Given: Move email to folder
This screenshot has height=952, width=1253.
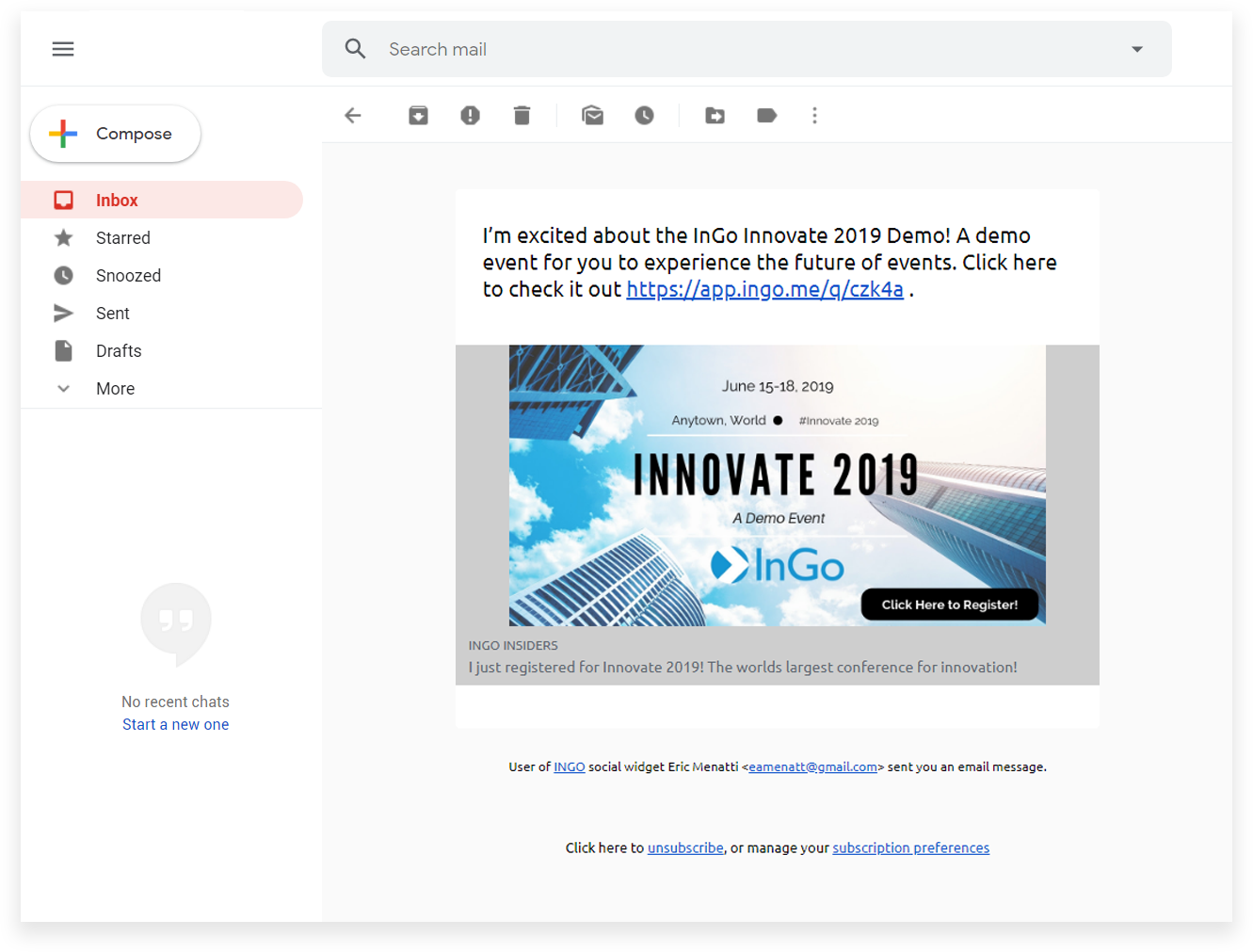Looking at the screenshot, I should [x=715, y=116].
